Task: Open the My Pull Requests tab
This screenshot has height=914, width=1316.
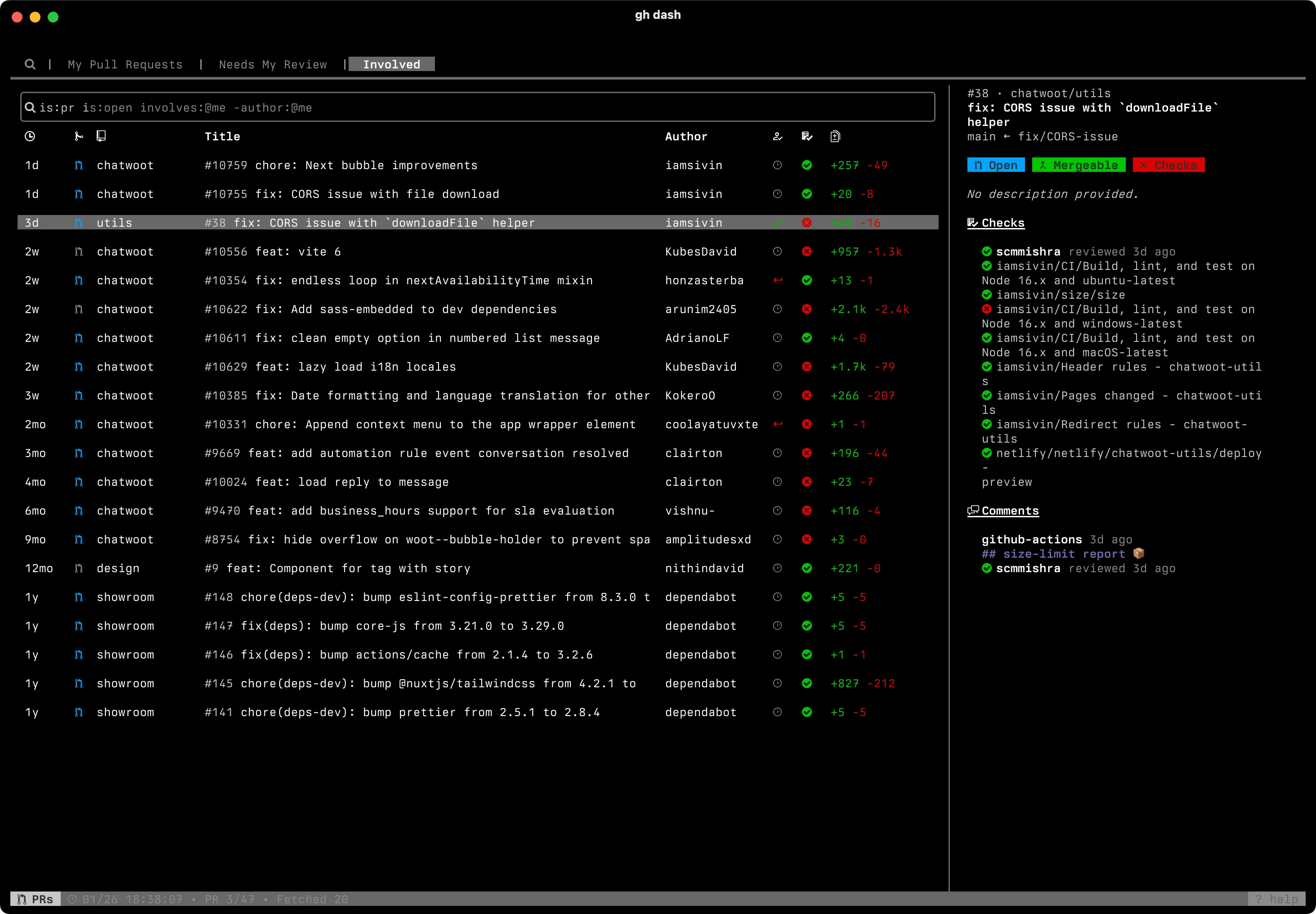Action: click(x=125, y=64)
